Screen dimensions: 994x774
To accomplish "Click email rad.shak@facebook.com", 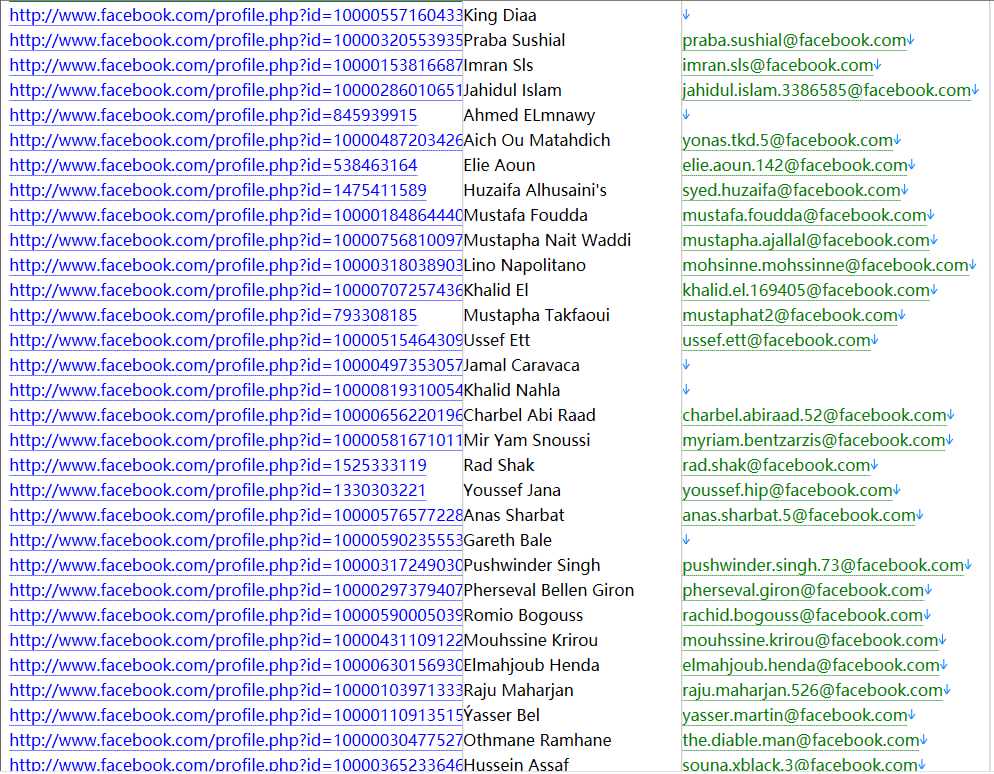I will tap(777, 465).
